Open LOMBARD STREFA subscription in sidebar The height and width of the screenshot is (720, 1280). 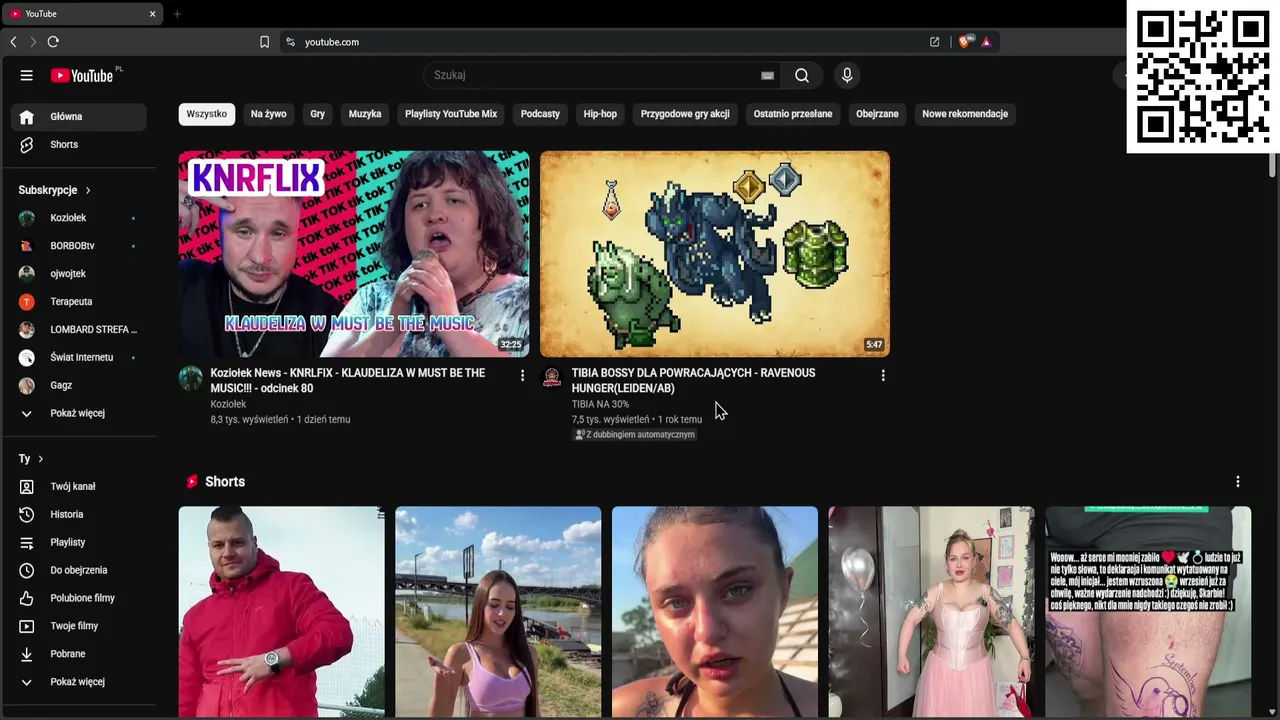click(x=79, y=330)
